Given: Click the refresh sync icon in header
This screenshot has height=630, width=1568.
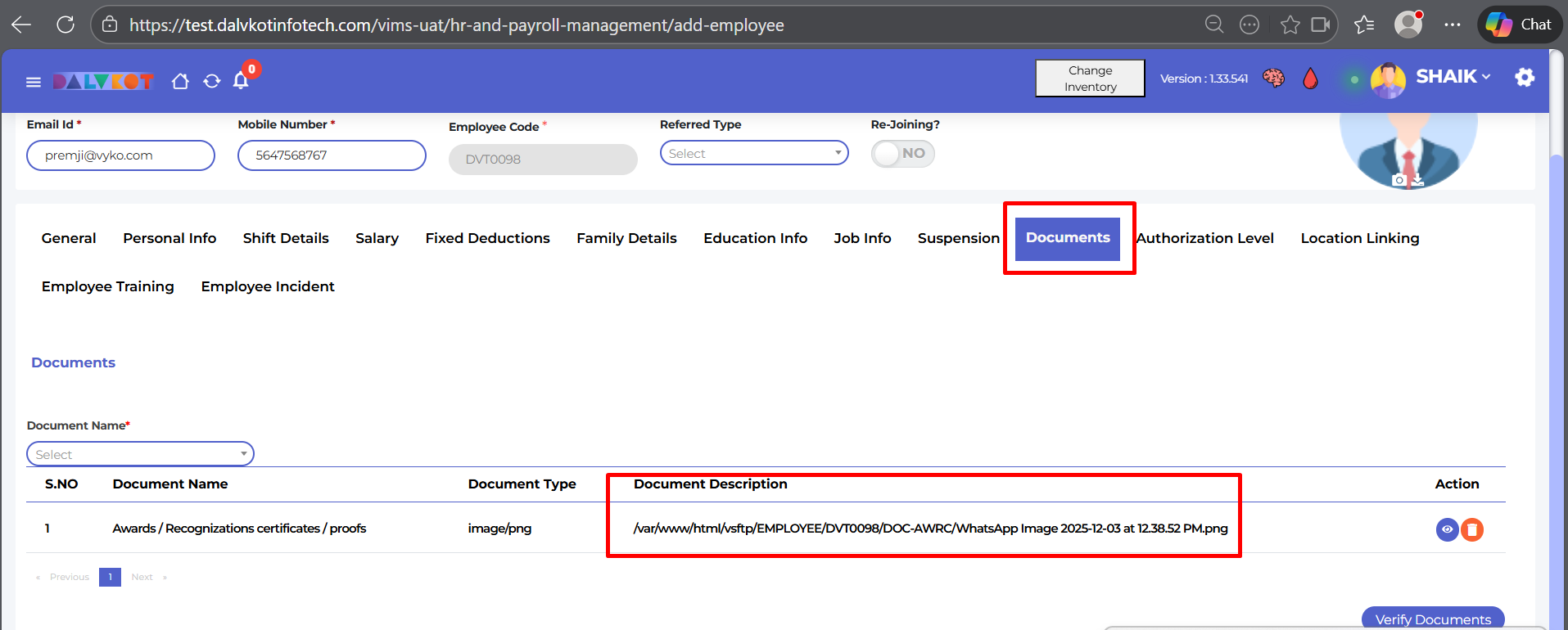Looking at the screenshot, I should pos(212,81).
